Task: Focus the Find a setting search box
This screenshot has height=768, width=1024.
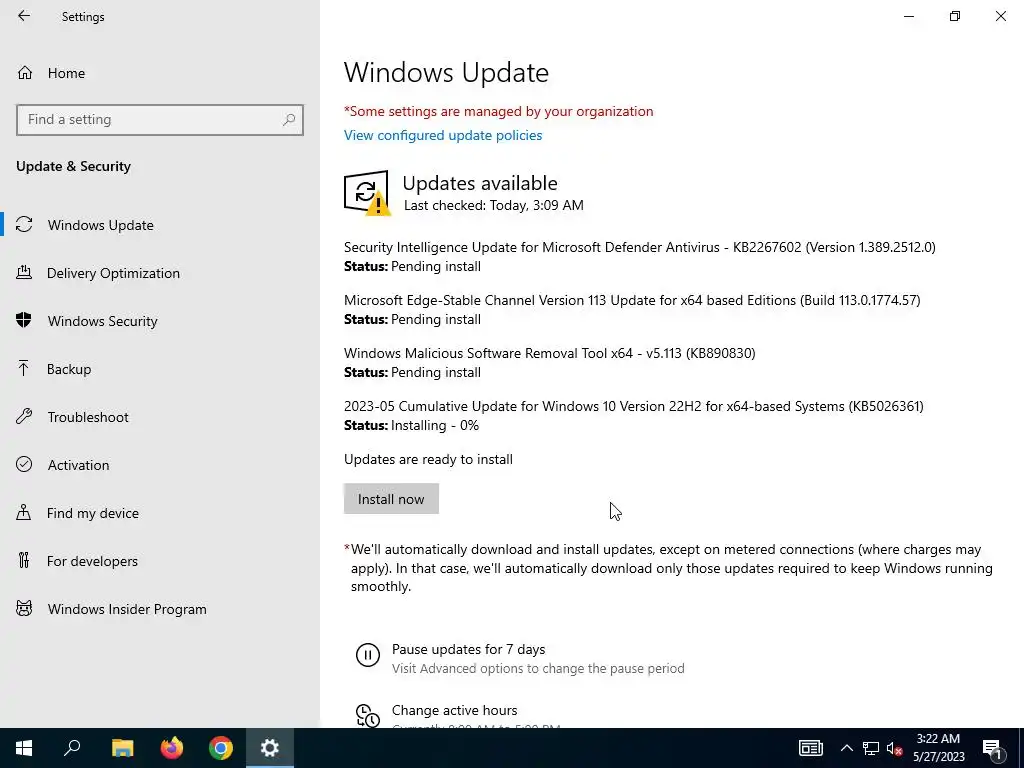Action: pos(159,120)
